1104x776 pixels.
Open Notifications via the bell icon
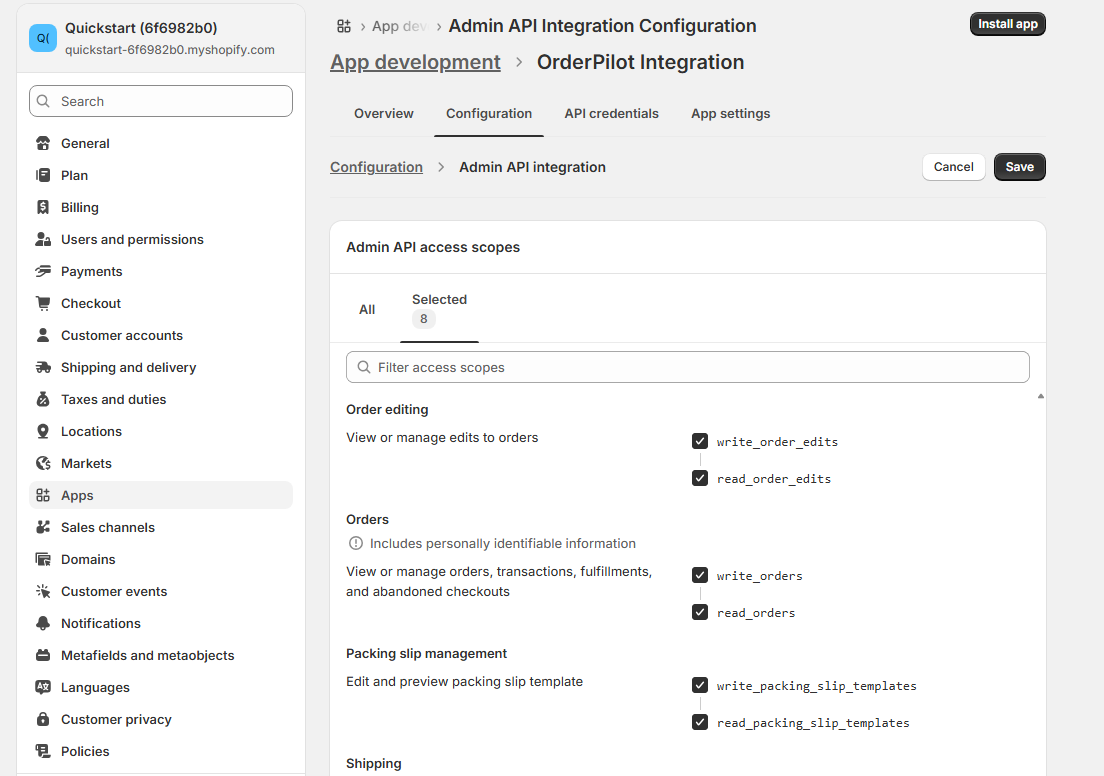pos(44,623)
